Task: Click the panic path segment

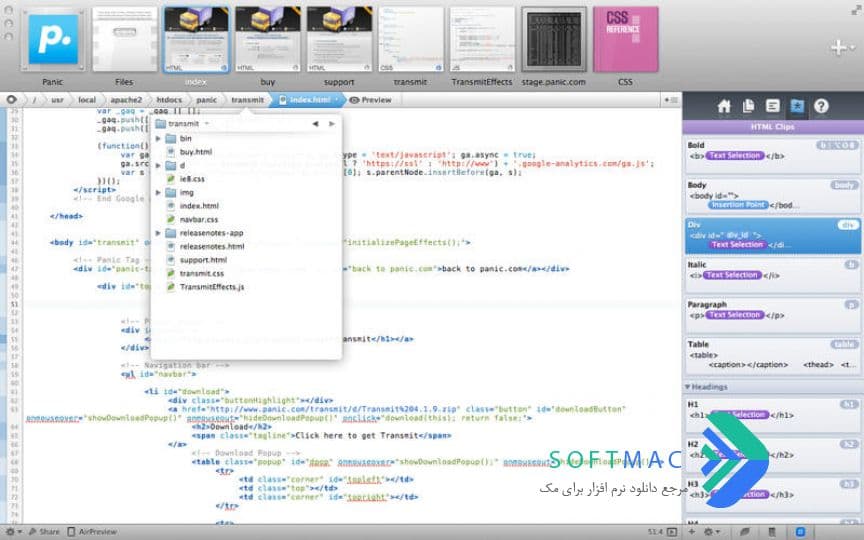Action: point(207,100)
